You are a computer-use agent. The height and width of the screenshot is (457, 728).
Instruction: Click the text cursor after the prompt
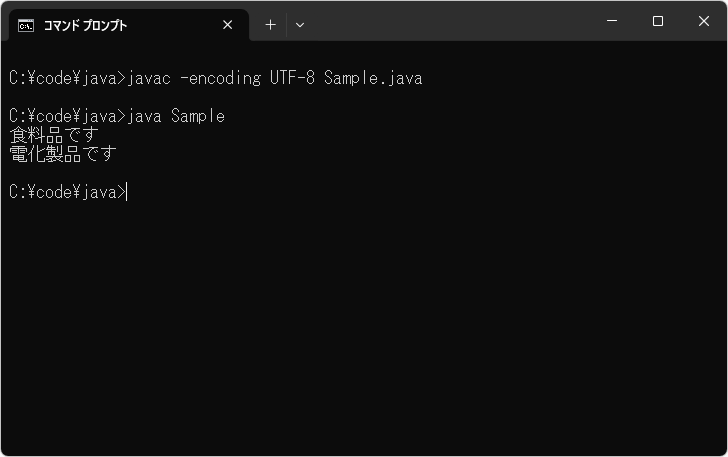[x=128, y=192]
